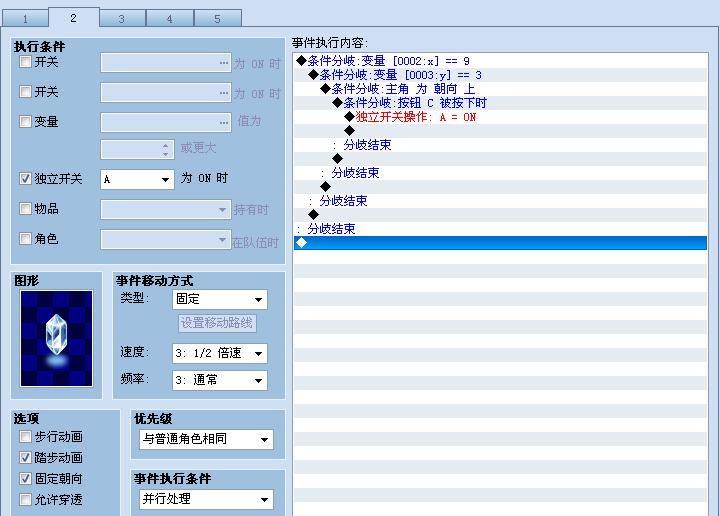Enable the second 开关 condition checkbox
The width and height of the screenshot is (720, 516).
(25, 91)
